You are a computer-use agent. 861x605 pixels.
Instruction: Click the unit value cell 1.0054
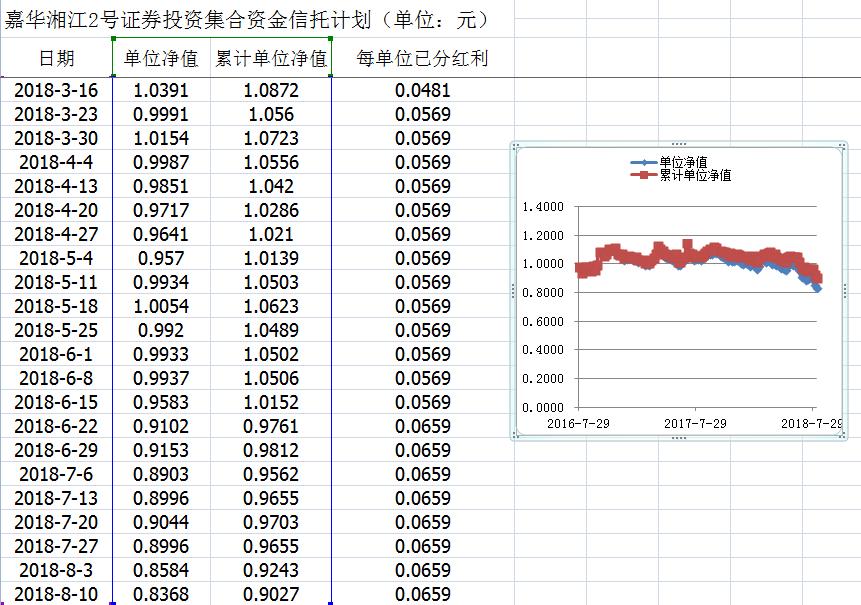coord(161,306)
